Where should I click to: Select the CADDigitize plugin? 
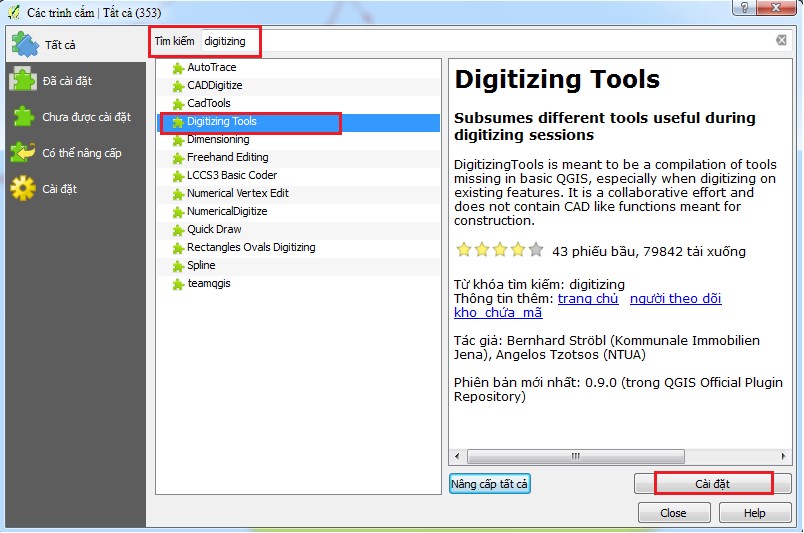coord(298,85)
